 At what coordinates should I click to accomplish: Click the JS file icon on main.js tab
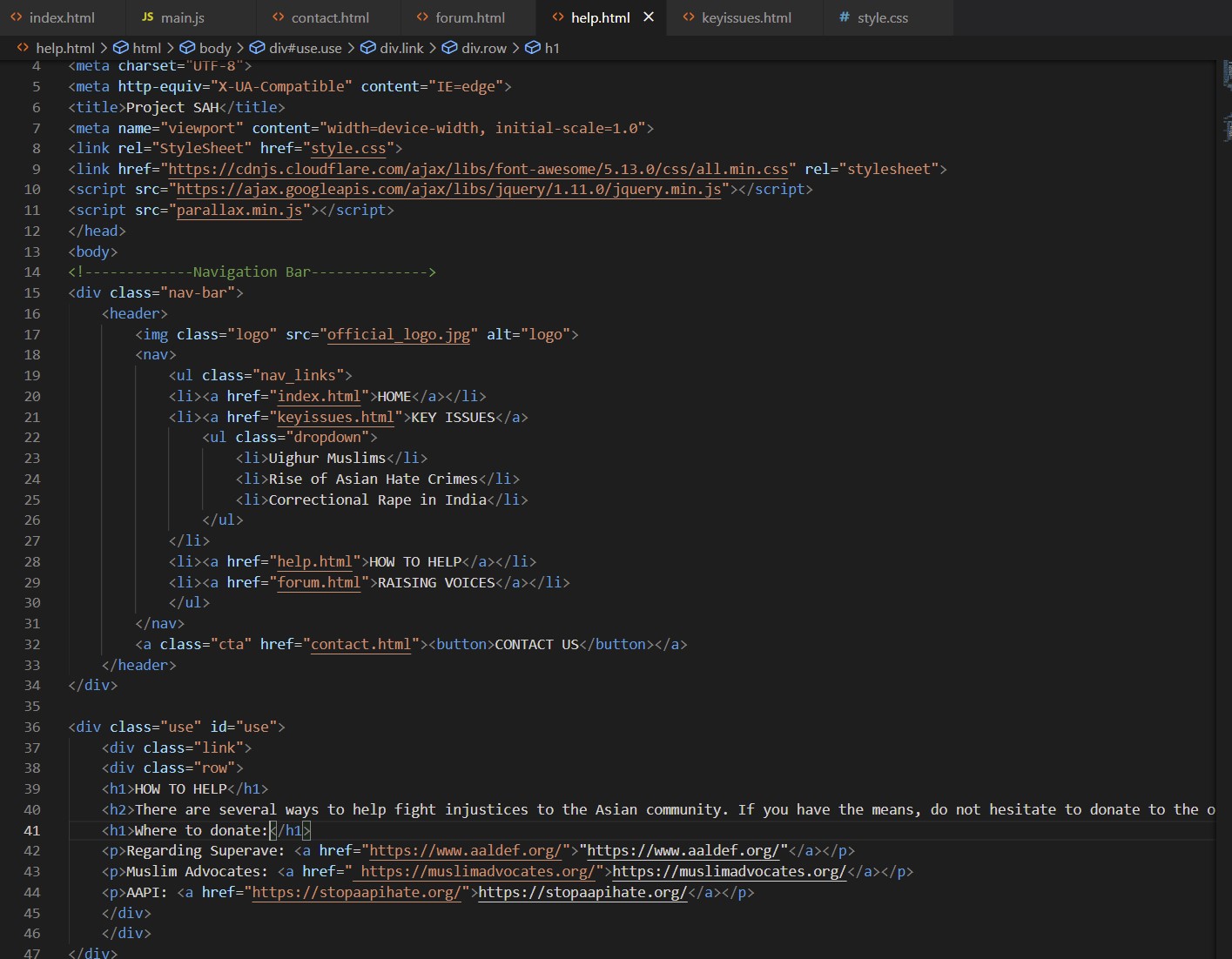click(147, 17)
